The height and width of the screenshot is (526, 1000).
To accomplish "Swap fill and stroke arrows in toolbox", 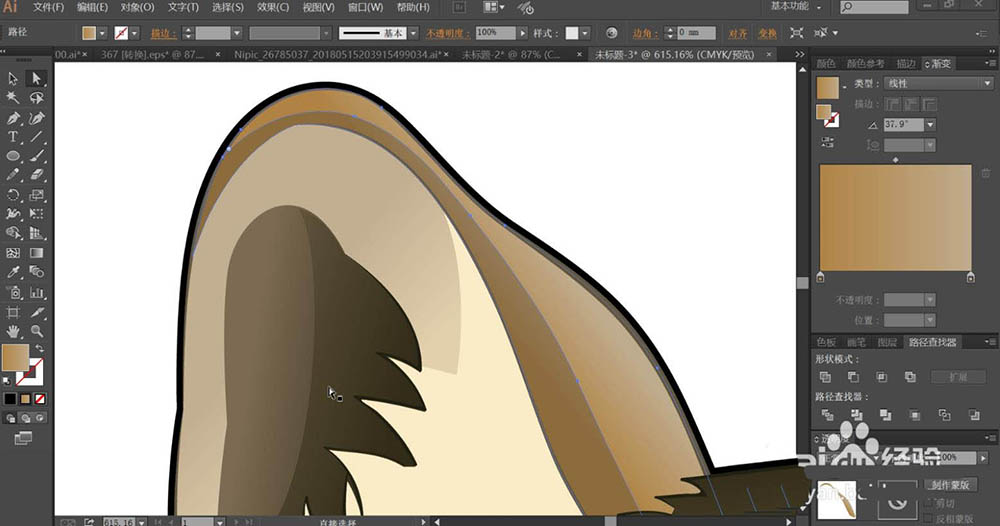I will 40,349.
